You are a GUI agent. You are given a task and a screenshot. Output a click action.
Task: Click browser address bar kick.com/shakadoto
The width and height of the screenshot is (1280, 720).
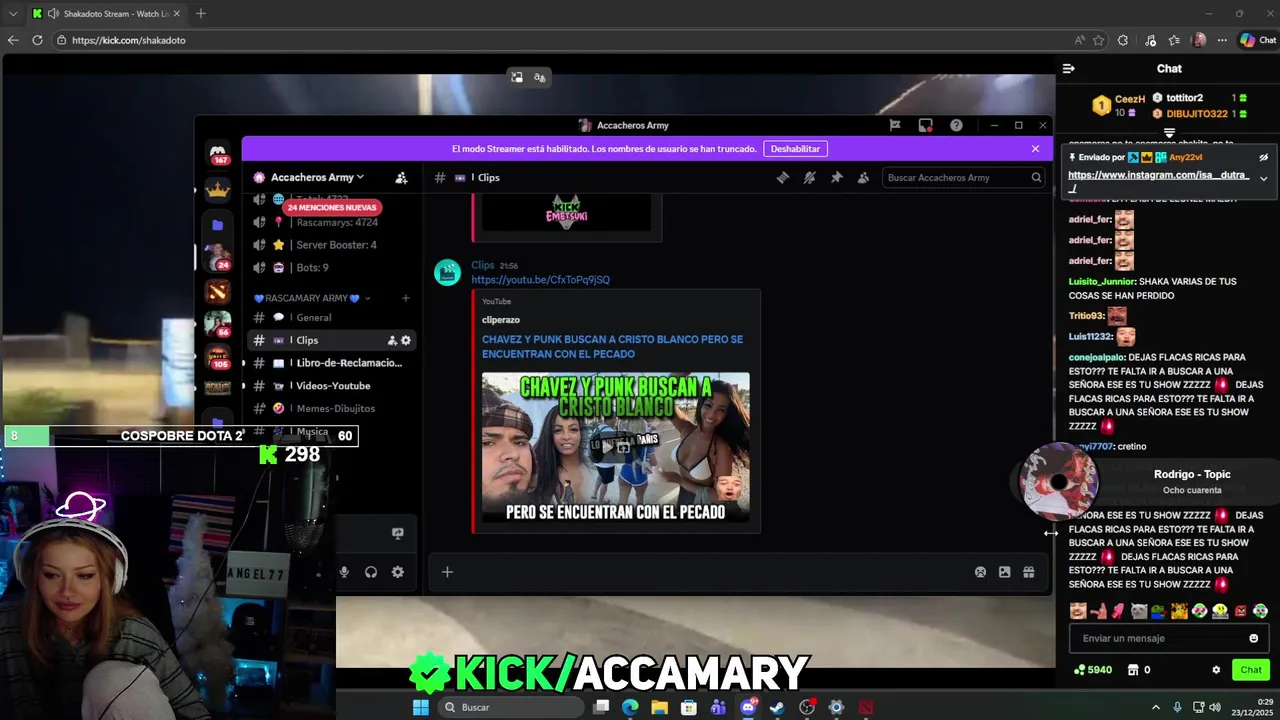[560, 40]
